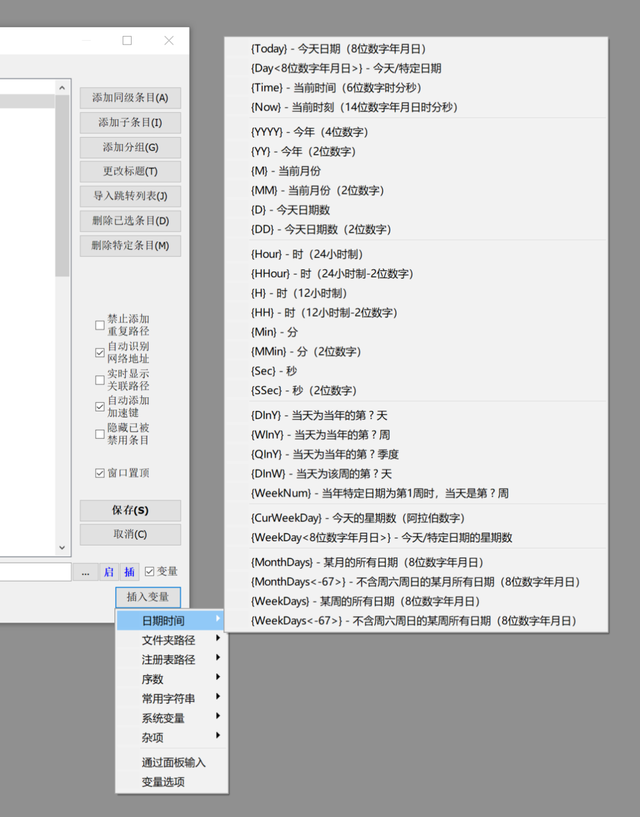Insert the {YY} two-digit year variable
Screen dimensions: 640x817
pyautogui.click(x=416, y=152)
